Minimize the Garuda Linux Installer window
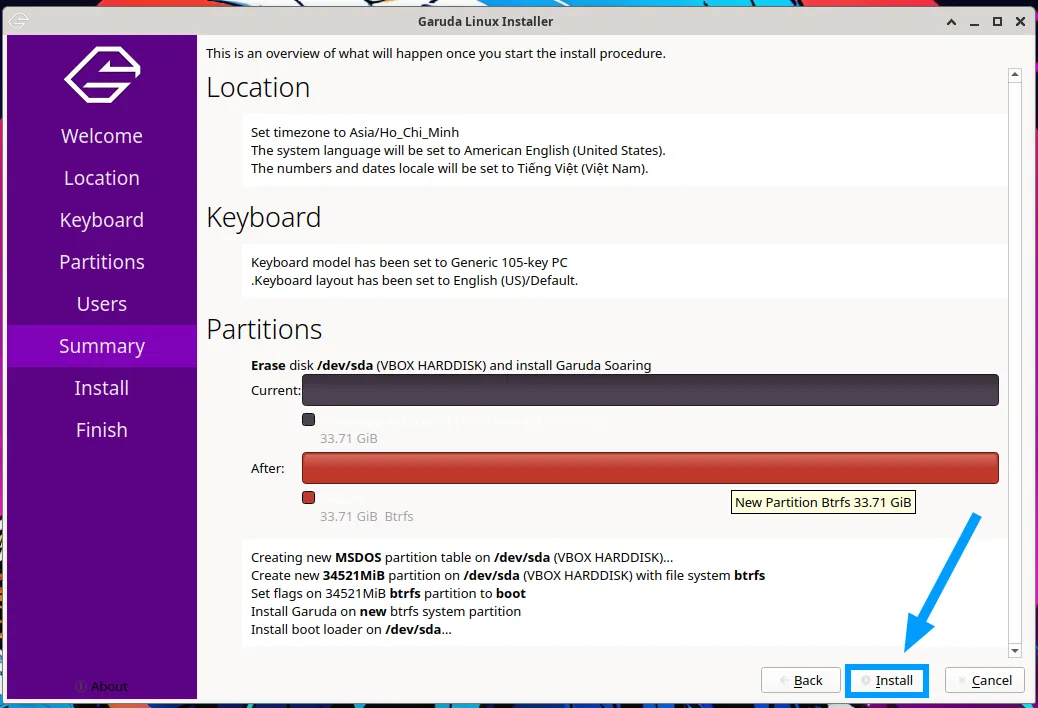Viewport: 1038px width, 708px height. click(x=974, y=22)
